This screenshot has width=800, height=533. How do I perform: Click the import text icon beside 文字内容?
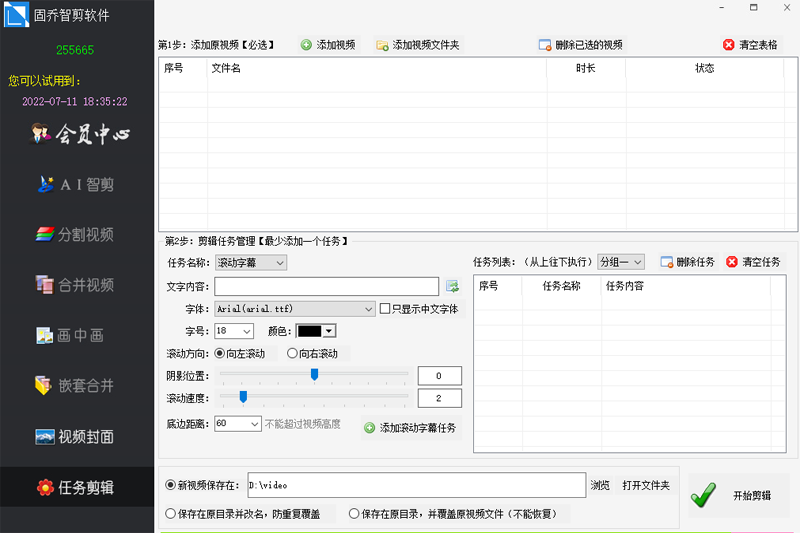[452, 287]
